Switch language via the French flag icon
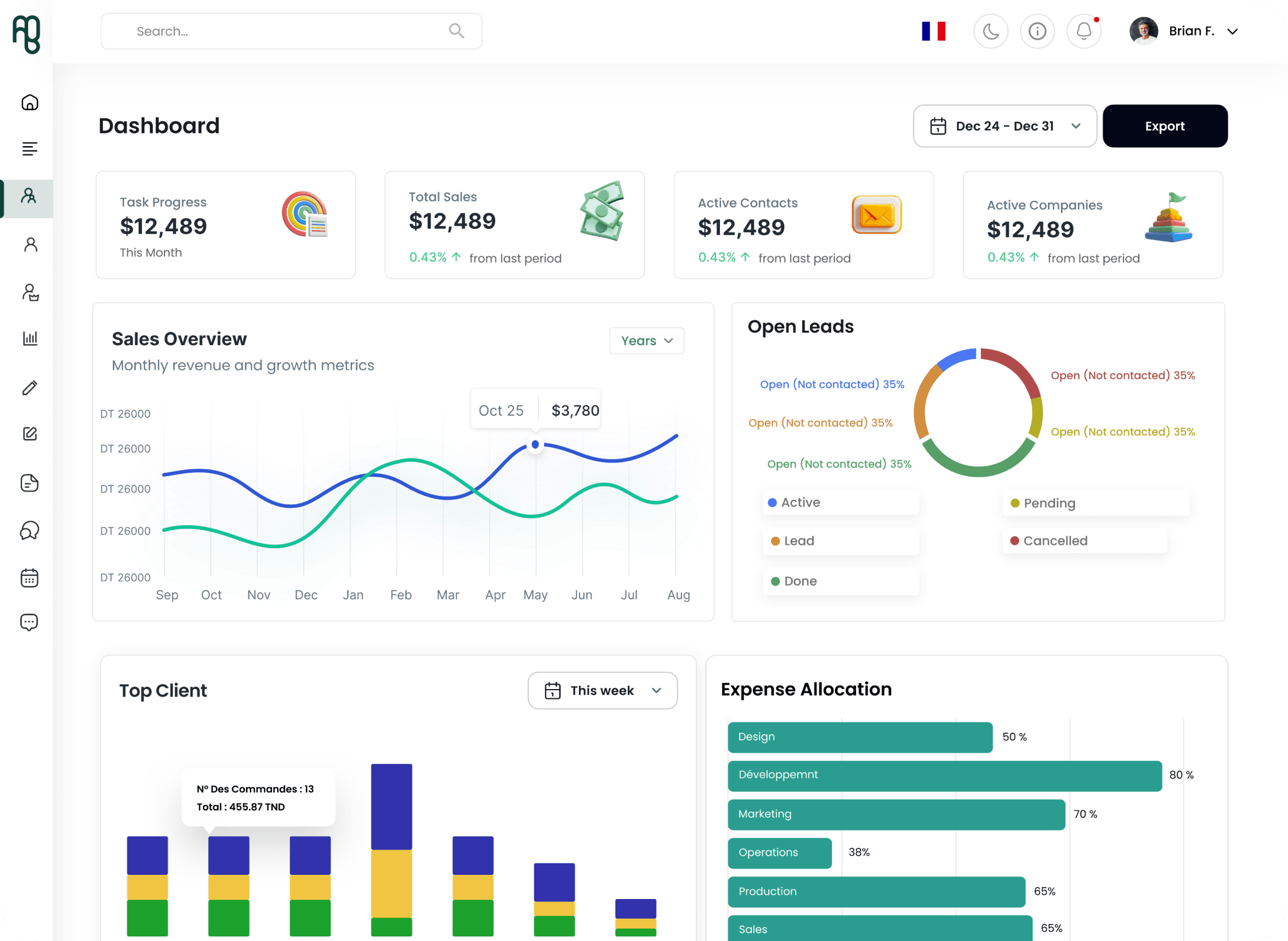Viewport: 1288px width, 941px height. point(933,31)
